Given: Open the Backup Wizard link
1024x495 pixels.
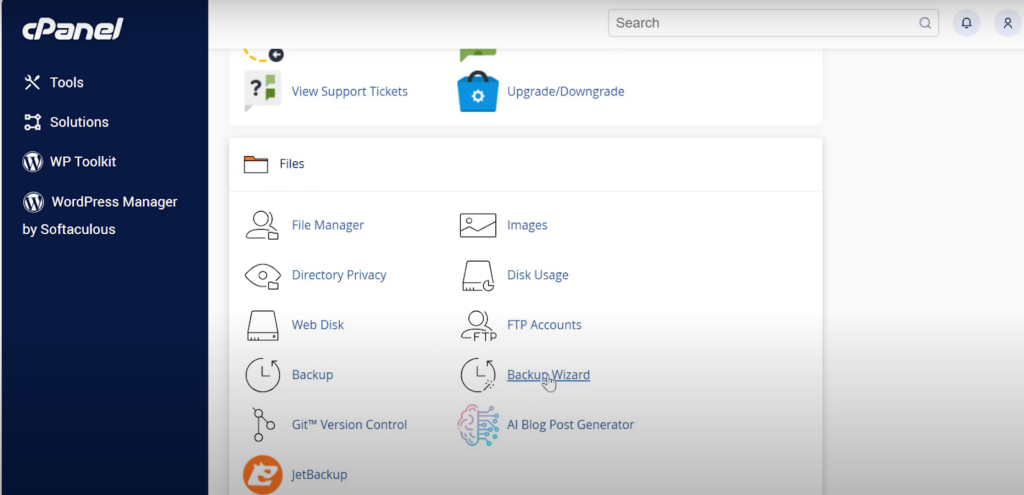Looking at the screenshot, I should (x=549, y=375).
